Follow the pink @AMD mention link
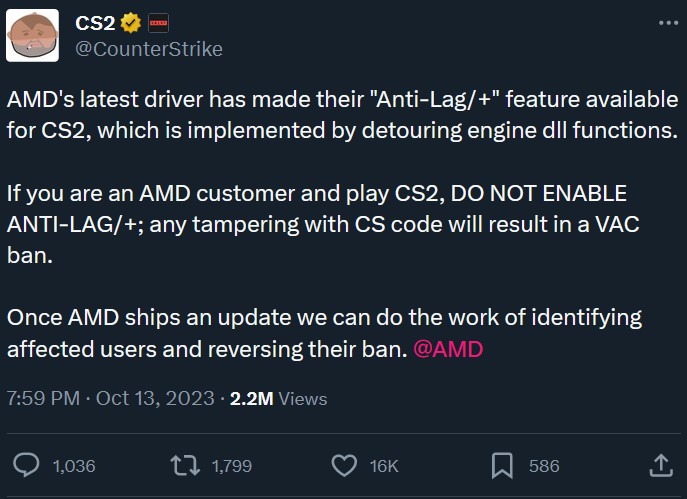 click(447, 350)
